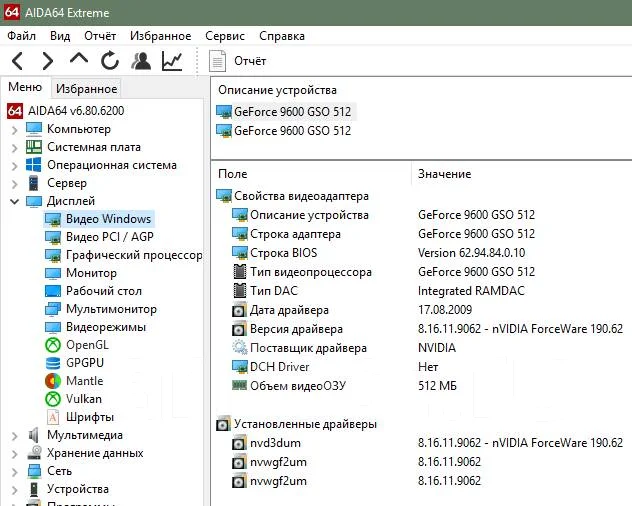Expand the Сеть tree node
The height and width of the screenshot is (506, 632).
click(x=15, y=471)
